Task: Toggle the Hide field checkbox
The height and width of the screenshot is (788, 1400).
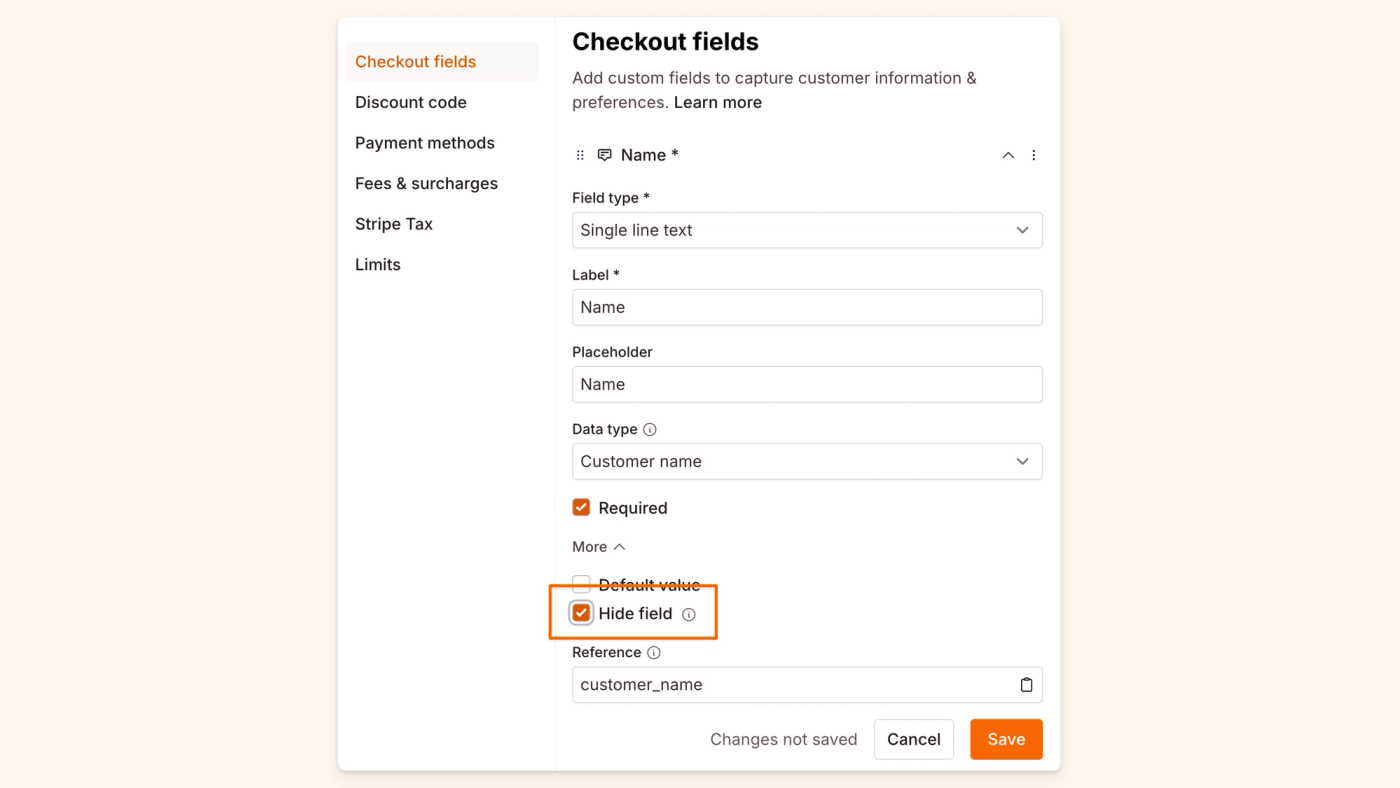Action: point(581,613)
